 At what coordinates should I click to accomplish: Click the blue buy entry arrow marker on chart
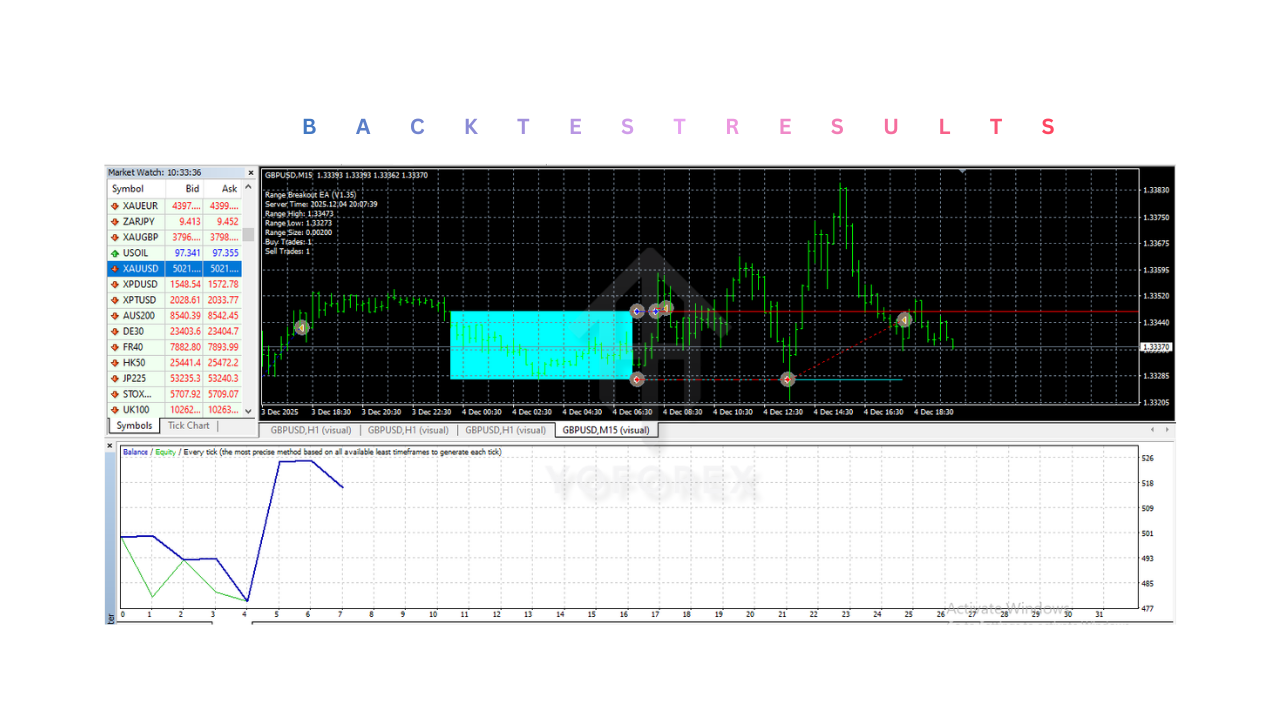[637, 311]
